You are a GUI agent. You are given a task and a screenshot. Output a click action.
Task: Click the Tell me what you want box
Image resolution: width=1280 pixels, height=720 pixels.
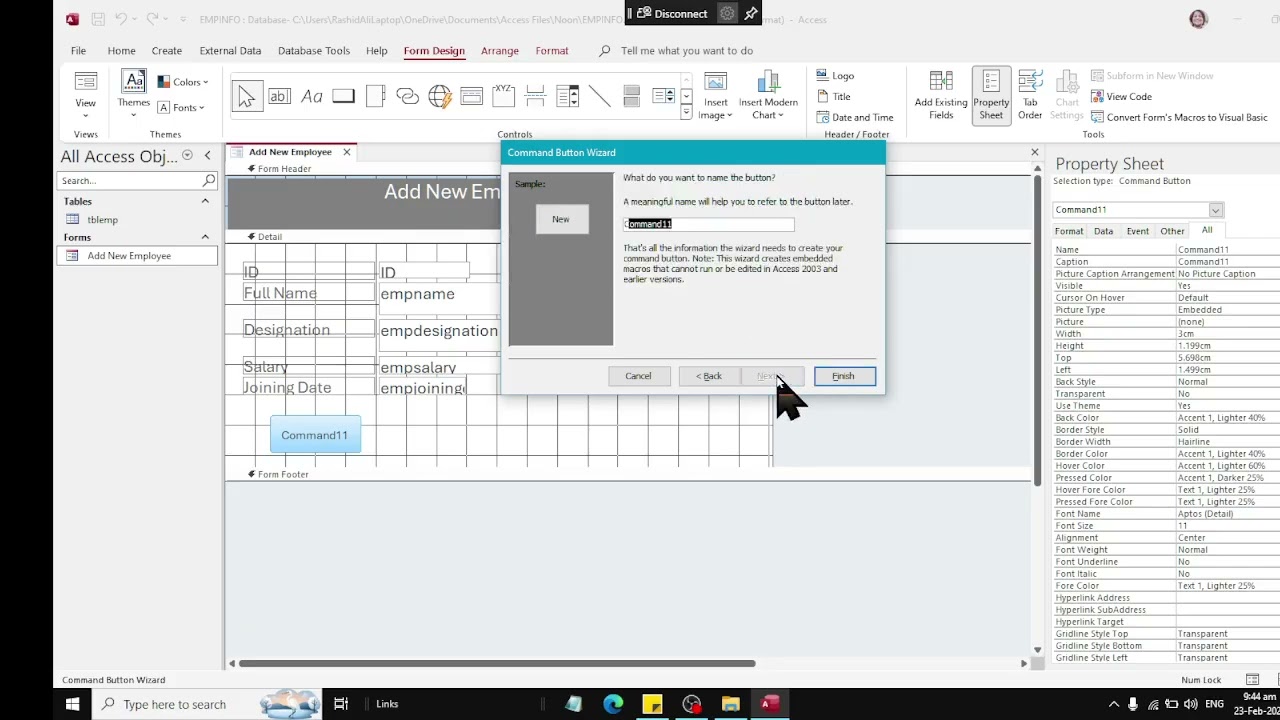click(x=687, y=51)
